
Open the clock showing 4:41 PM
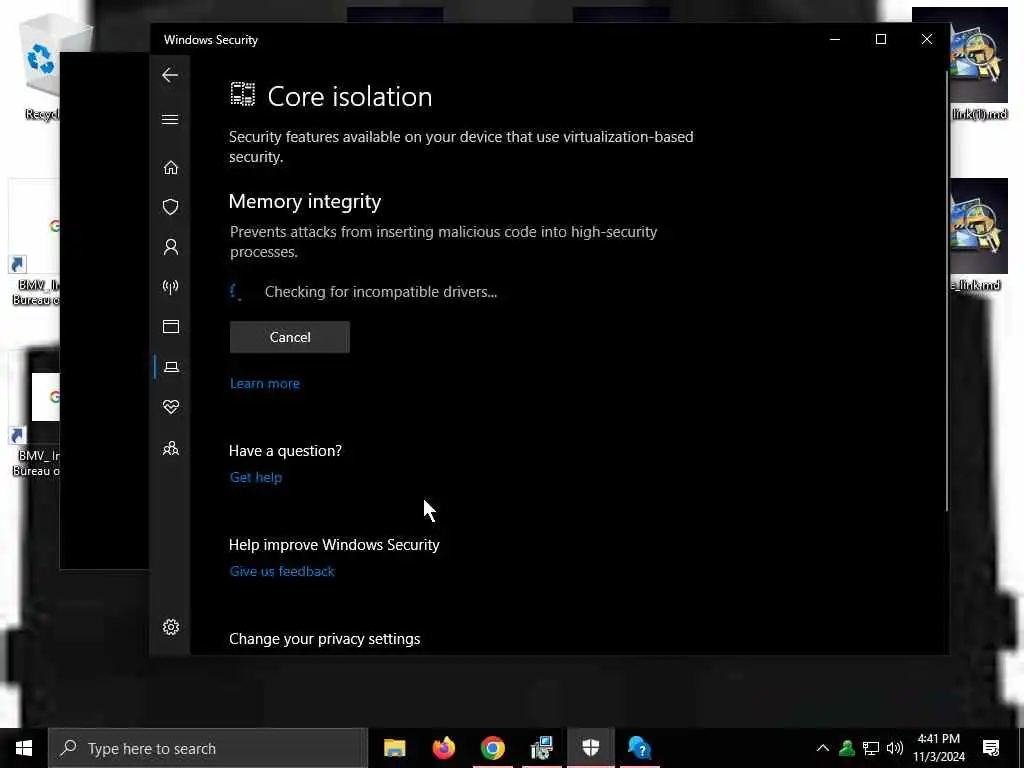[x=938, y=748]
